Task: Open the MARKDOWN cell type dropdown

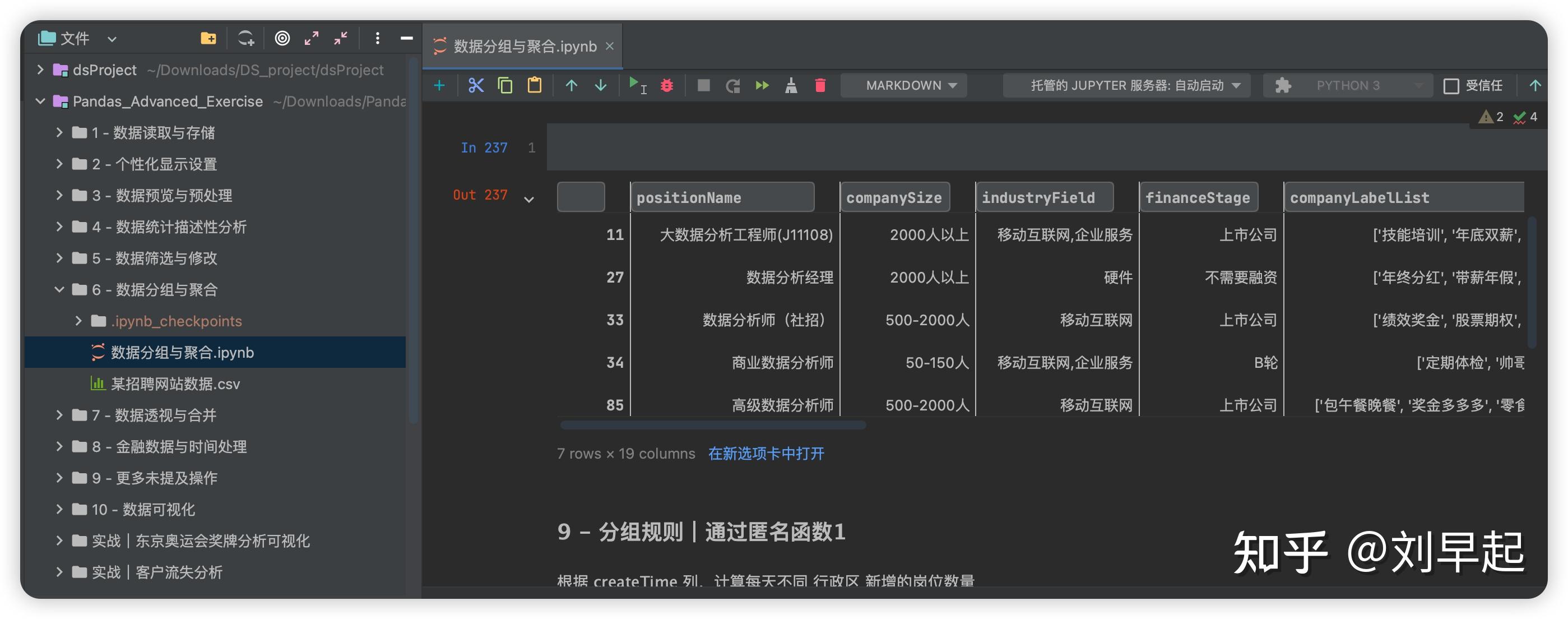Action: coord(903,85)
